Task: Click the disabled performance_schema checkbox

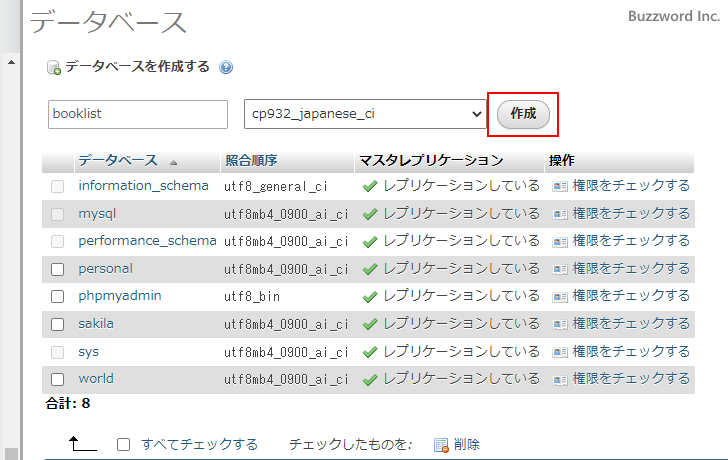Action: click(x=58, y=242)
